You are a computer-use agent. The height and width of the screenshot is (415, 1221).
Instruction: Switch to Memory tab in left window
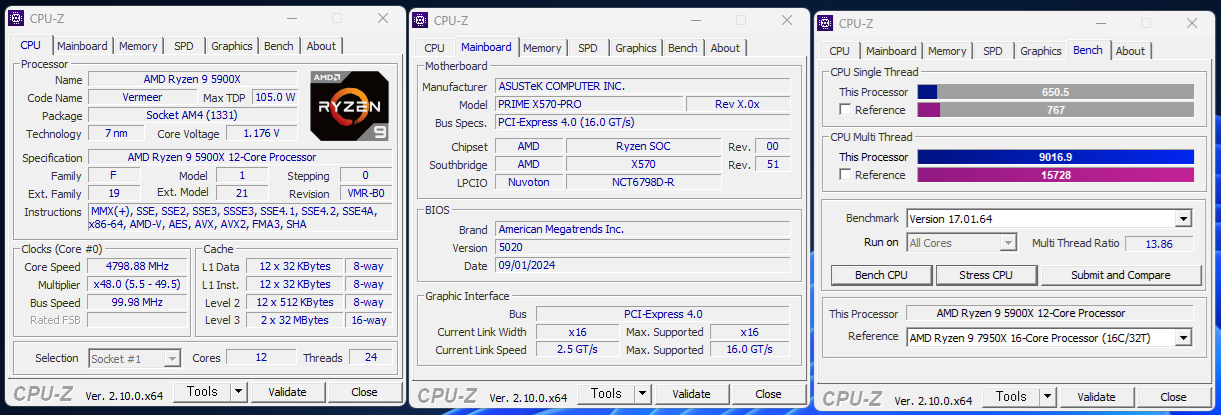click(x=138, y=46)
